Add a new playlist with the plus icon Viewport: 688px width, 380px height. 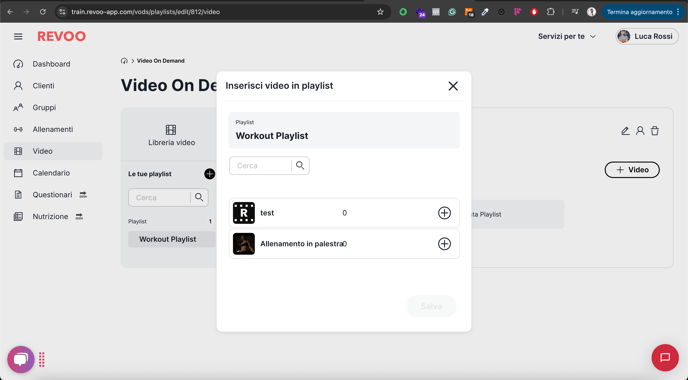click(210, 174)
